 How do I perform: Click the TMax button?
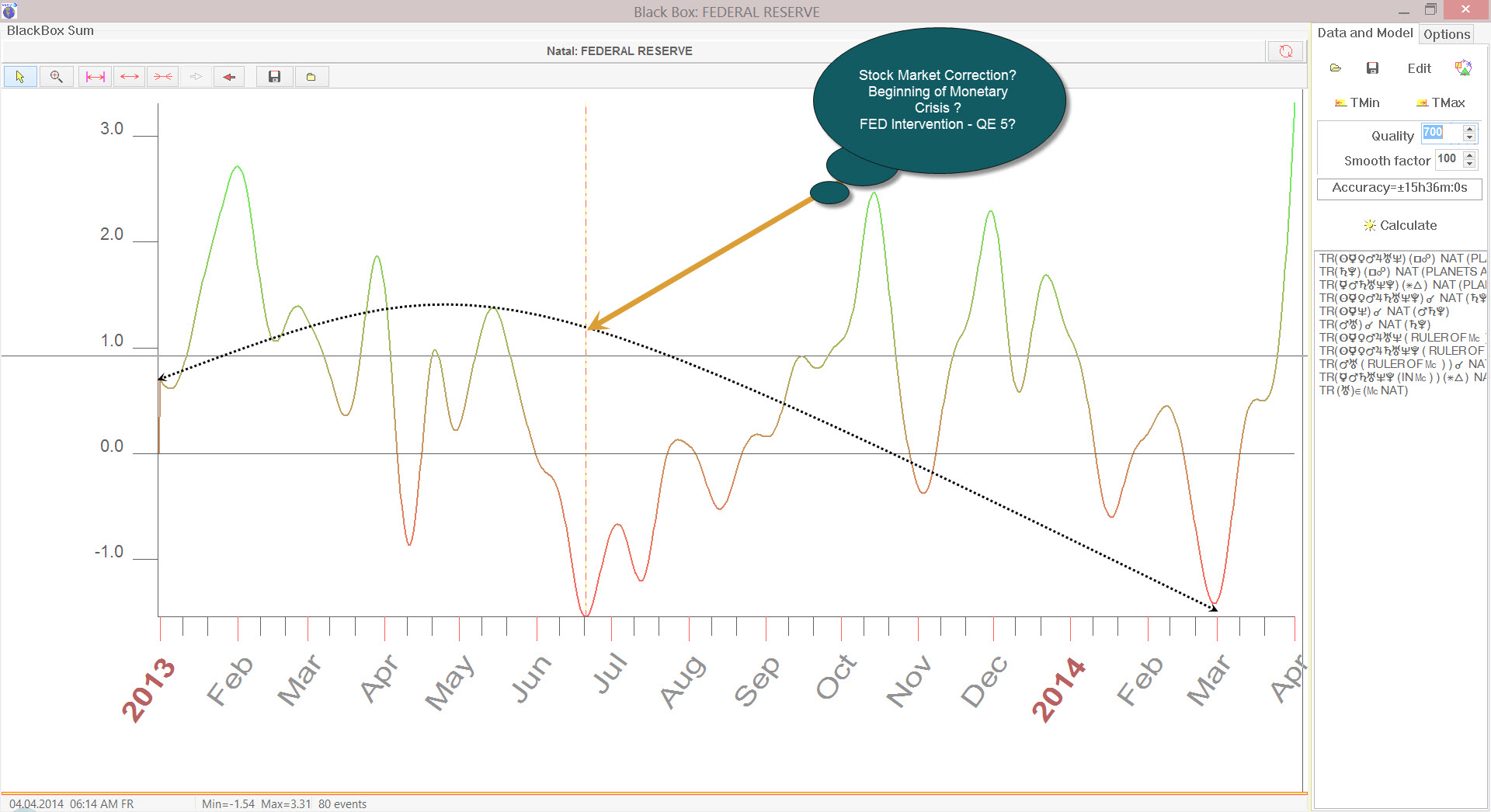click(1441, 102)
